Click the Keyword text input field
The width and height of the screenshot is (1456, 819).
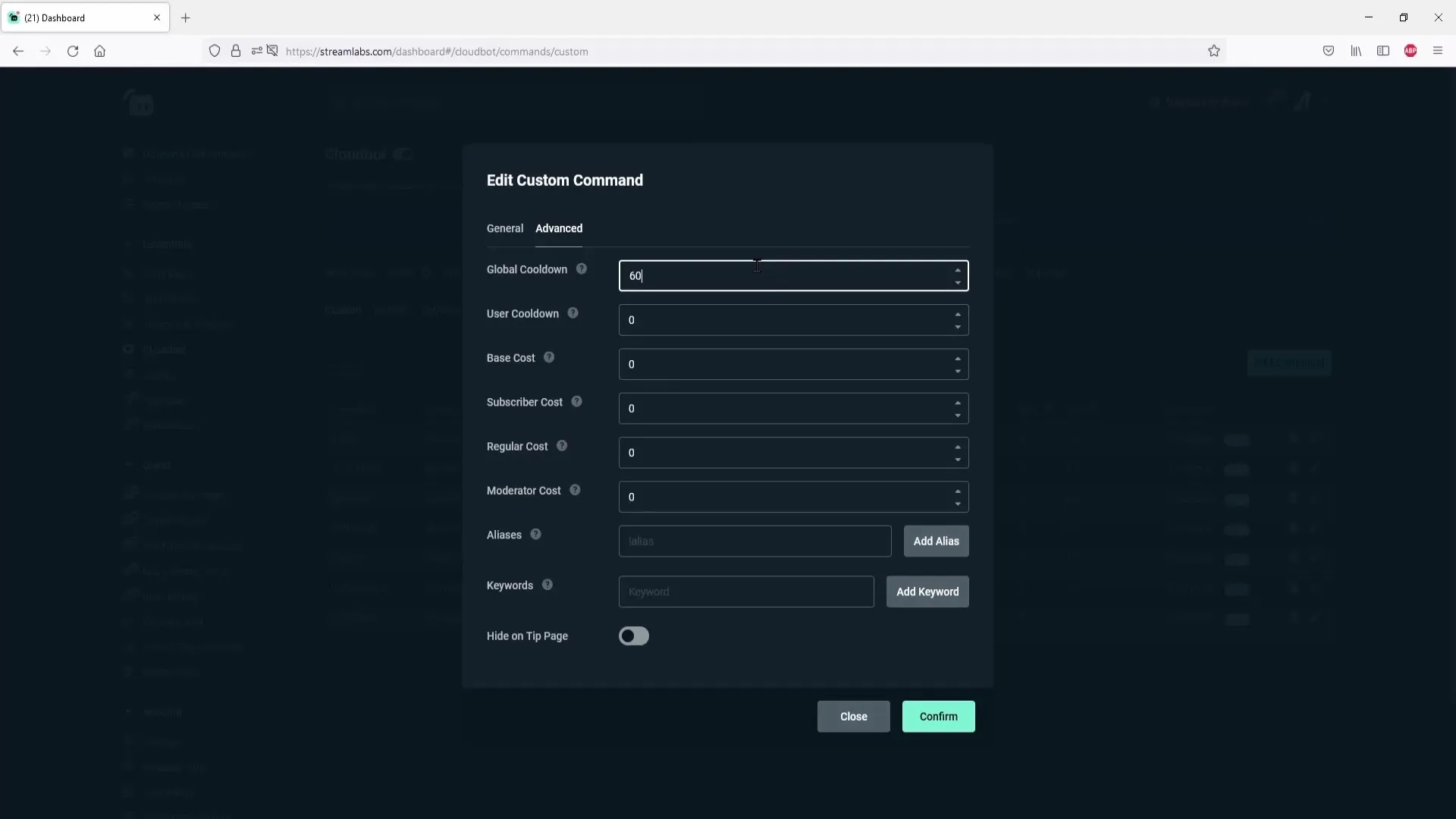pos(746,591)
